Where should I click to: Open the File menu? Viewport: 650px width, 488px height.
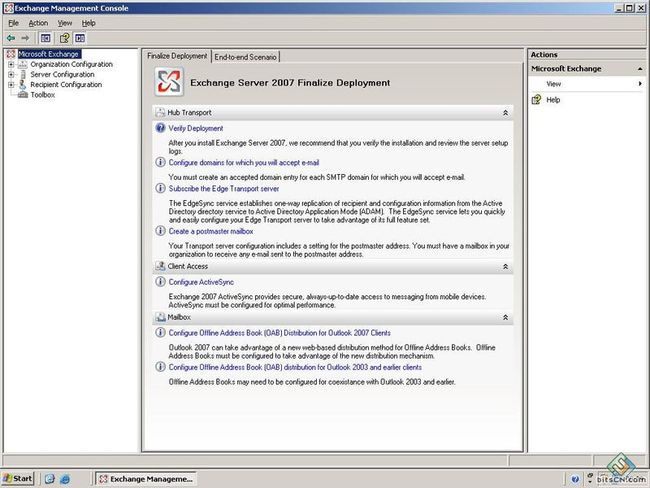(14, 23)
